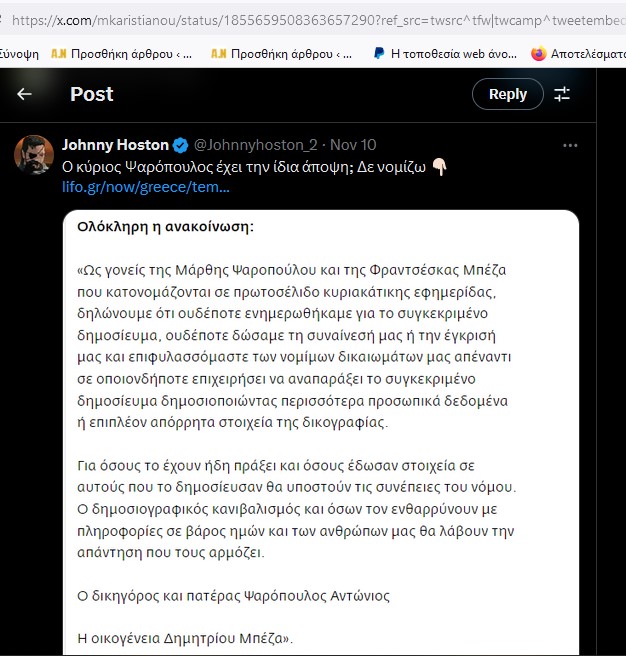Open the Firefox 'Αποτελέσματα' bookmark

[x=578, y=54]
